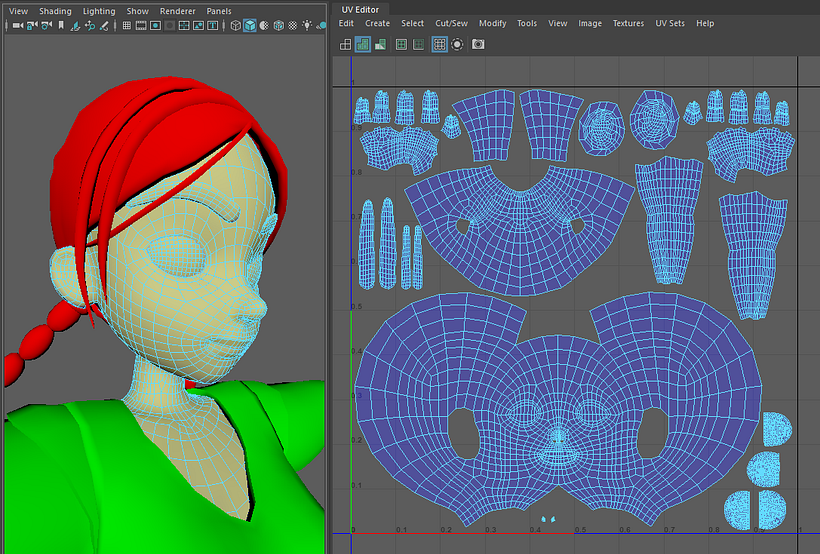This screenshot has width=820, height=554.
Task: Click the Shadows icon at toolbar edge
Action: [x=321, y=25]
